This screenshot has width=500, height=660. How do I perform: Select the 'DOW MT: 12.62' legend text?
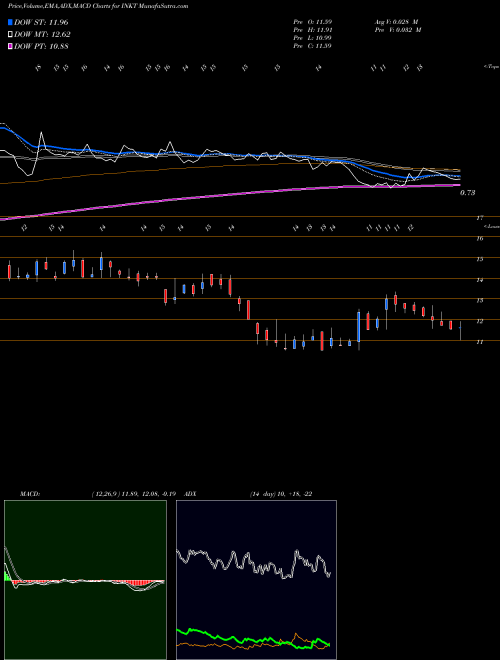coord(43,35)
